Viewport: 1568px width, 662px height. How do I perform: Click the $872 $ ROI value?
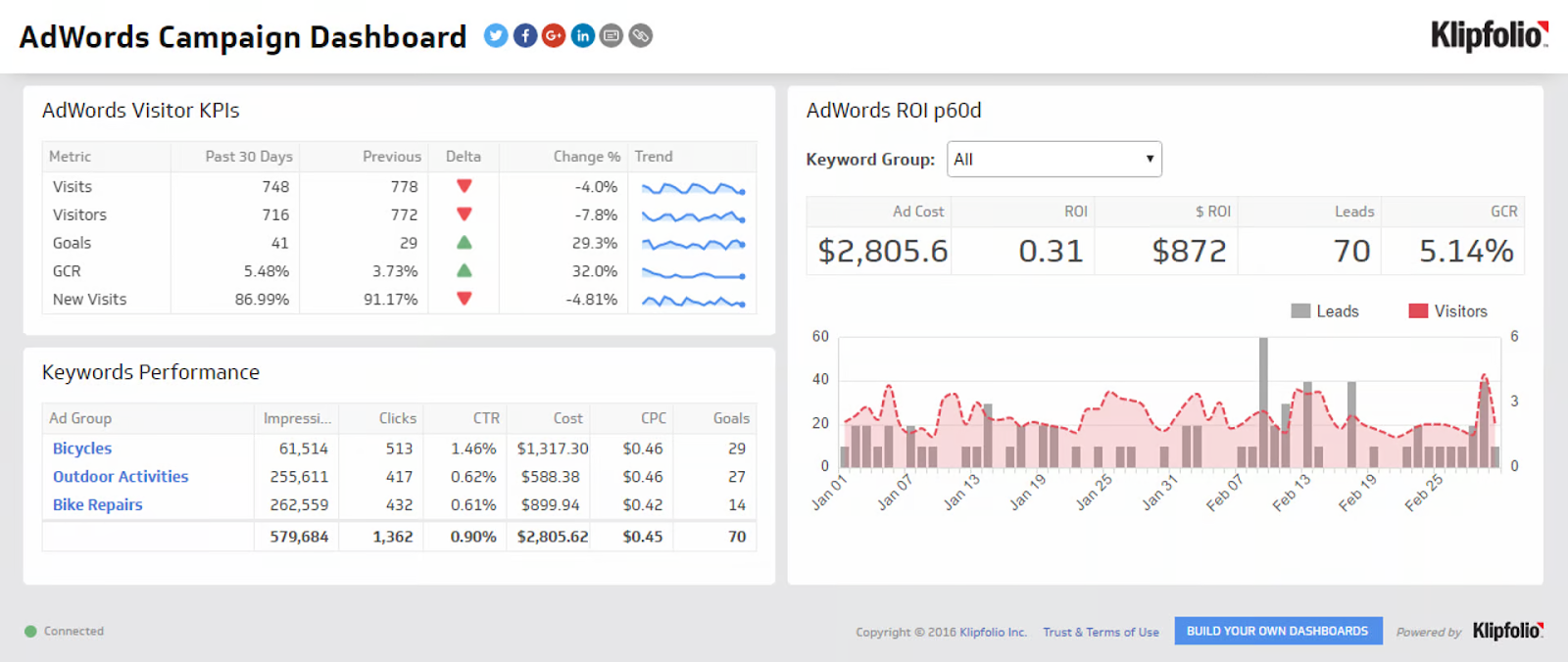(x=1189, y=252)
